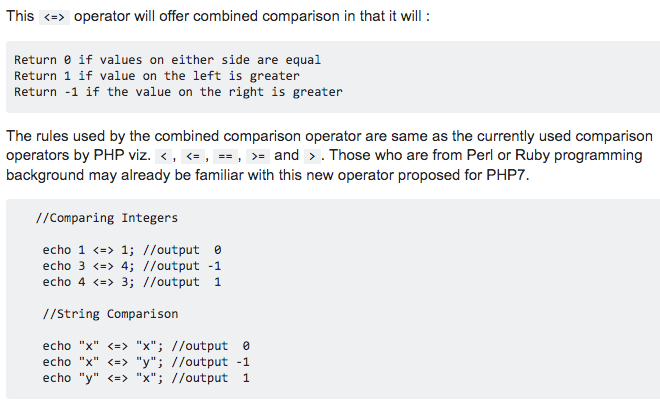
Task: Click the 'echo "x" <=> "x";' line
Action: pos(145,346)
